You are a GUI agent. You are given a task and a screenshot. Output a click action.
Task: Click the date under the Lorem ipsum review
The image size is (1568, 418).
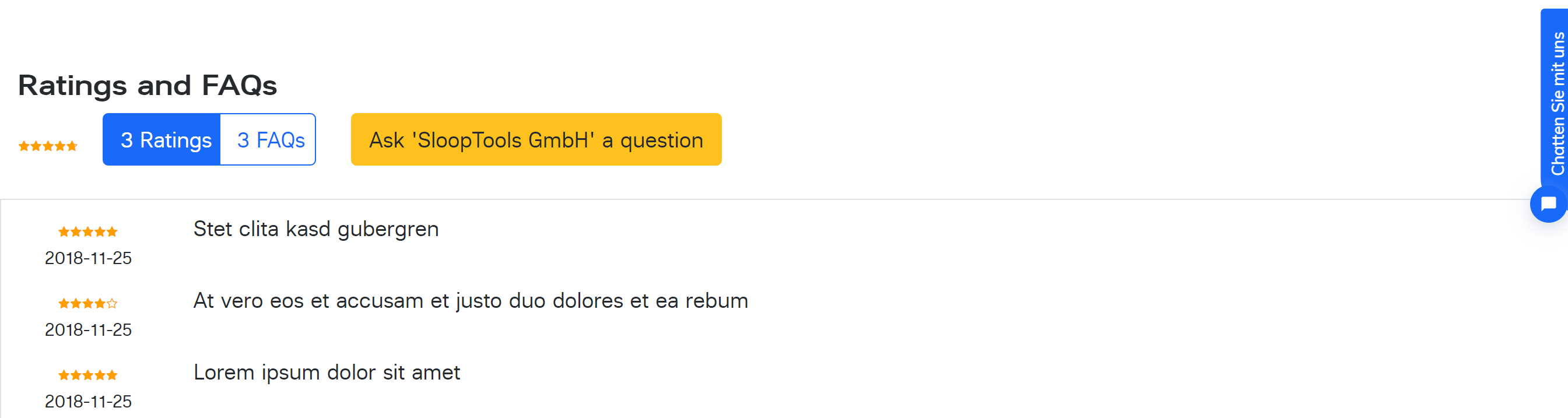(x=88, y=402)
